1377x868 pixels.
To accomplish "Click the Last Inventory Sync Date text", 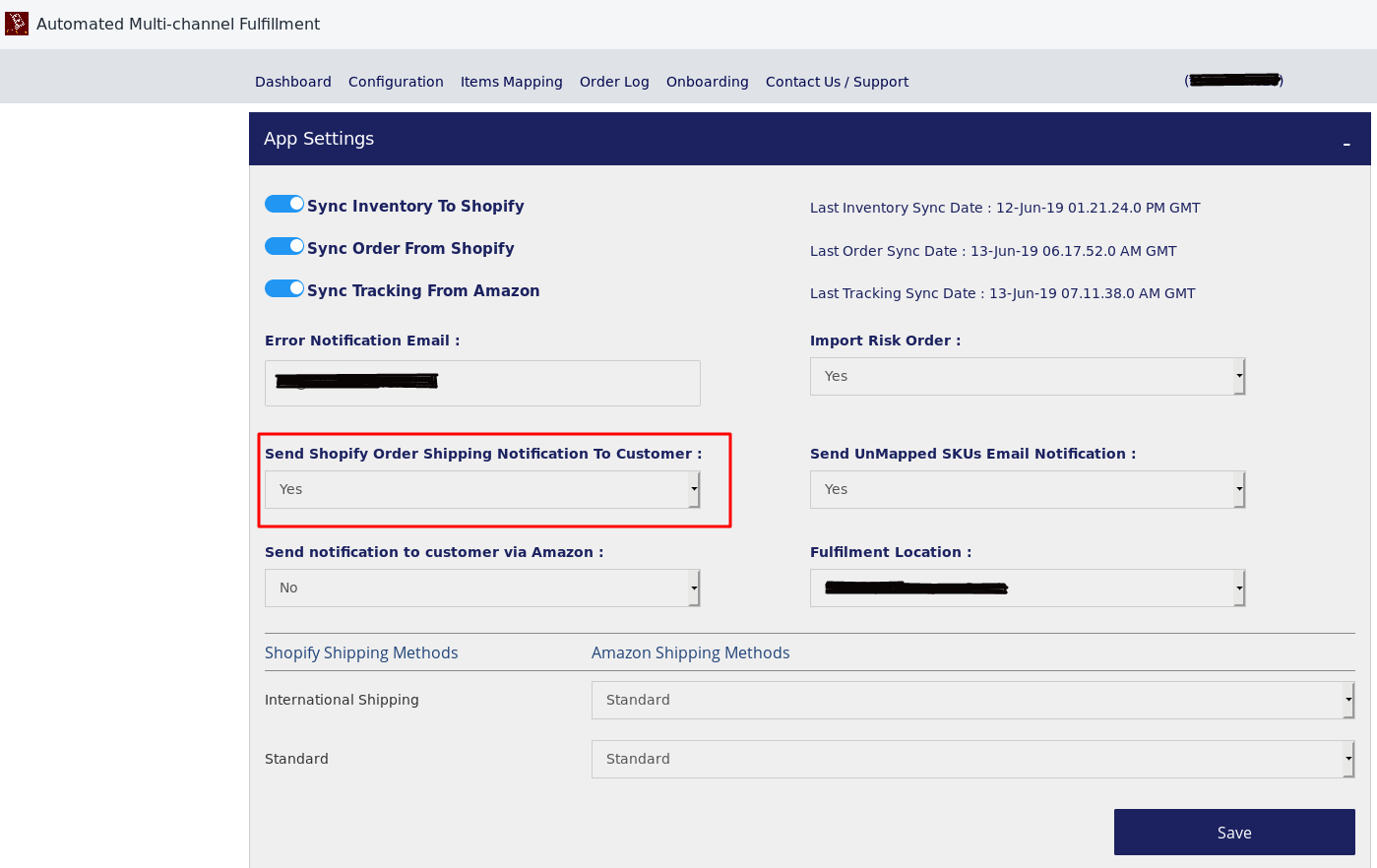I will point(1005,208).
